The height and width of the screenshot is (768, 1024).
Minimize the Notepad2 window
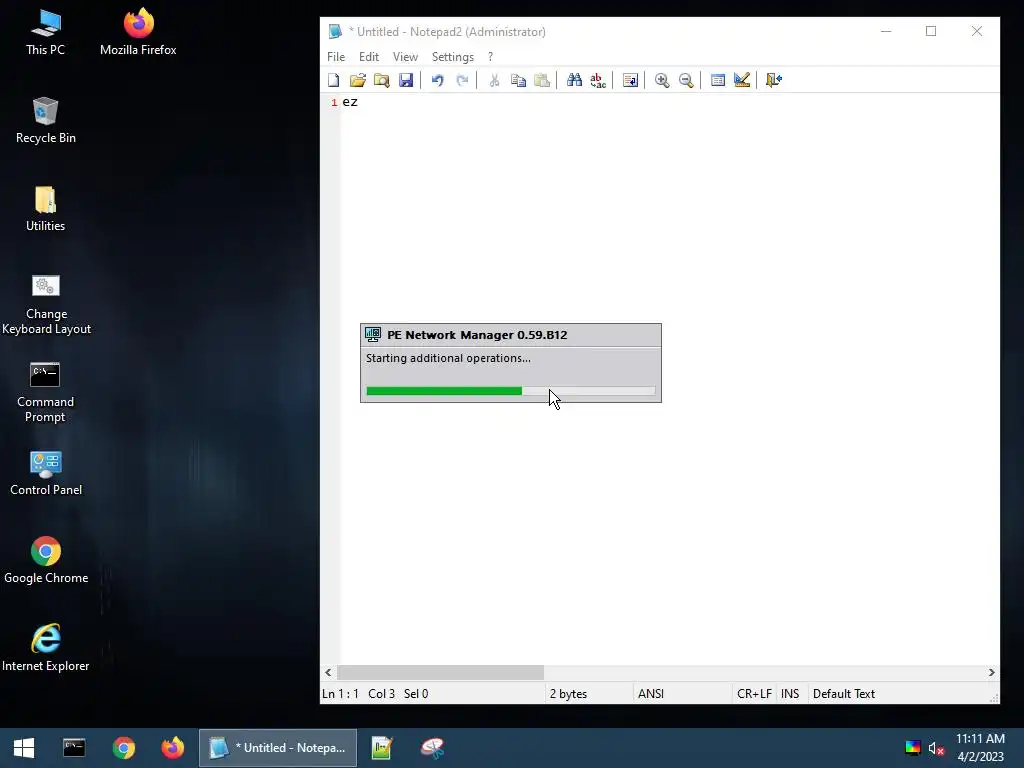tap(886, 31)
